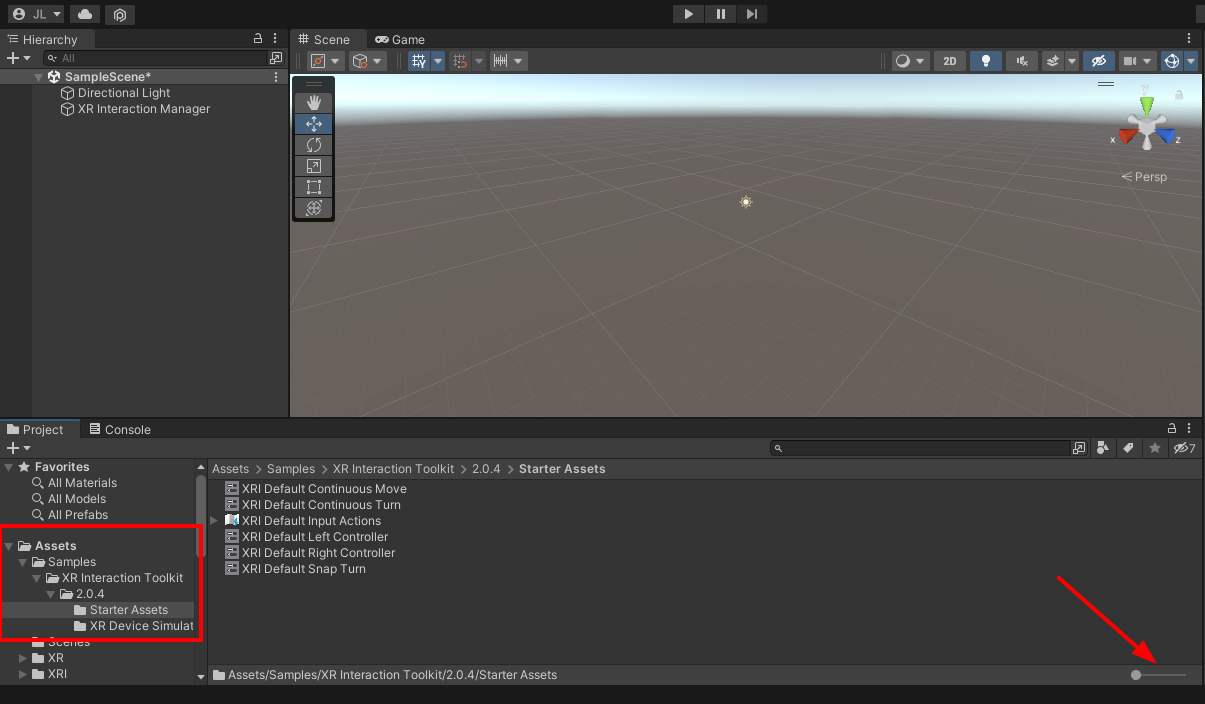Disable Scene view lighting

(985, 61)
